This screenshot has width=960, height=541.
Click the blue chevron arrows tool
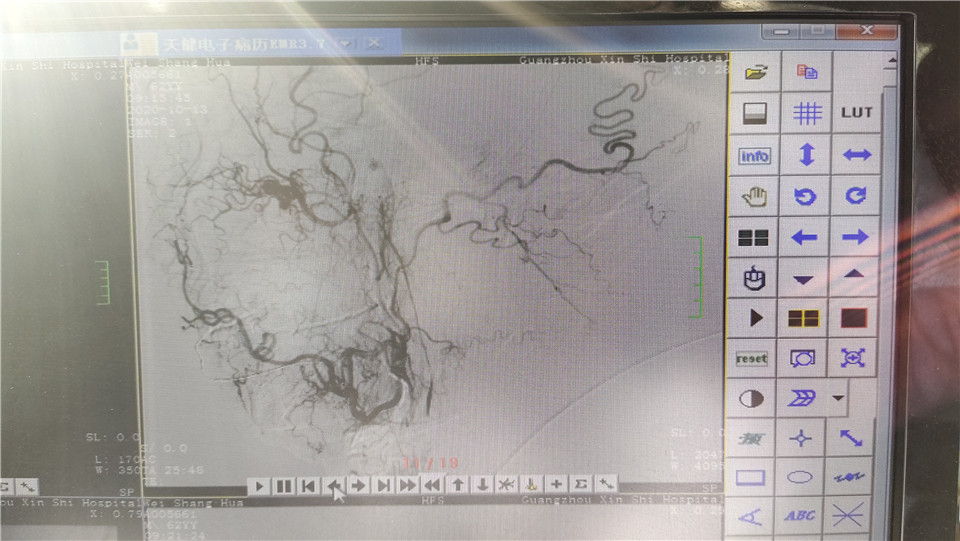click(801, 398)
